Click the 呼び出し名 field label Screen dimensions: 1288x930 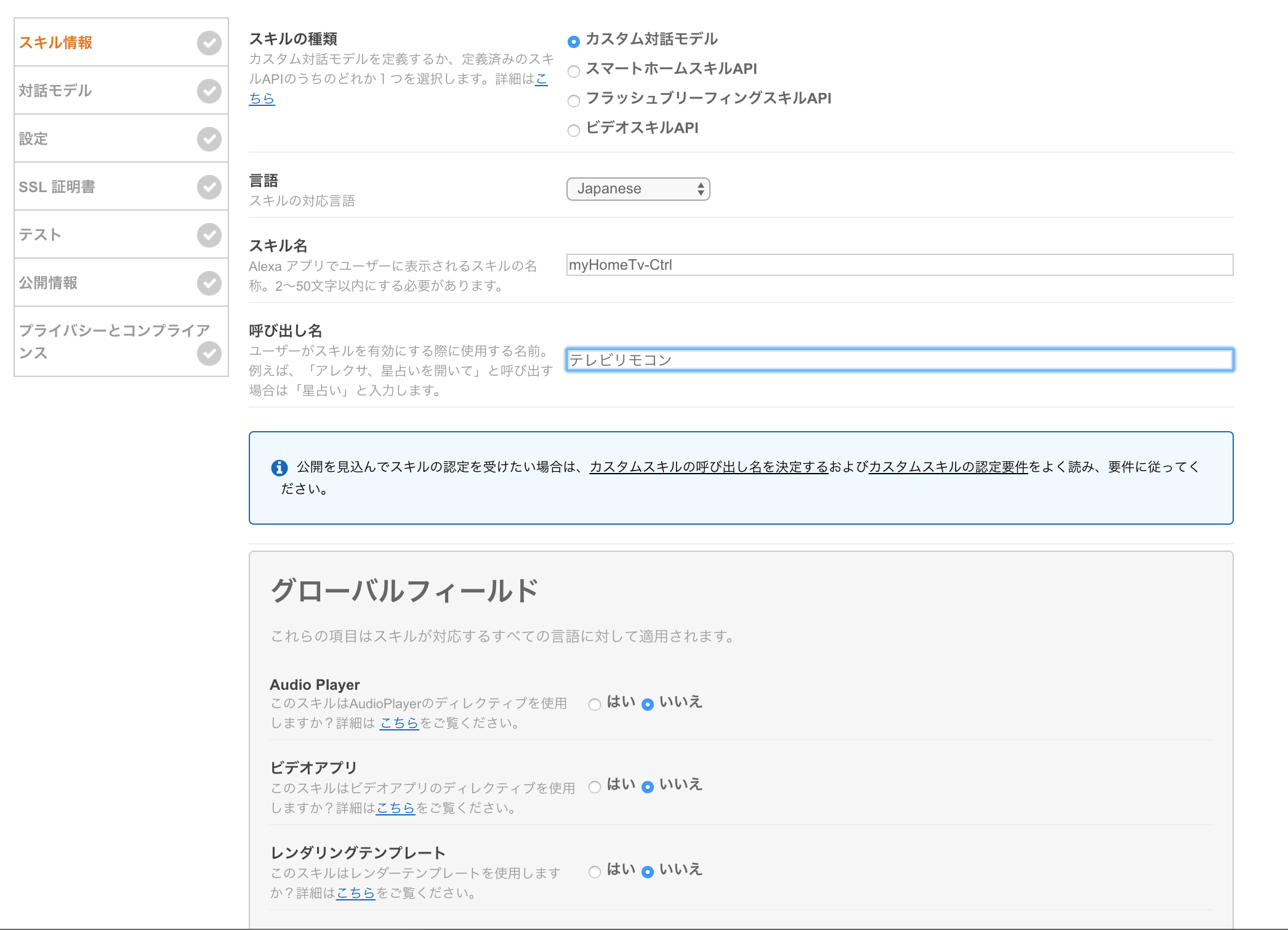[x=286, y=331]
